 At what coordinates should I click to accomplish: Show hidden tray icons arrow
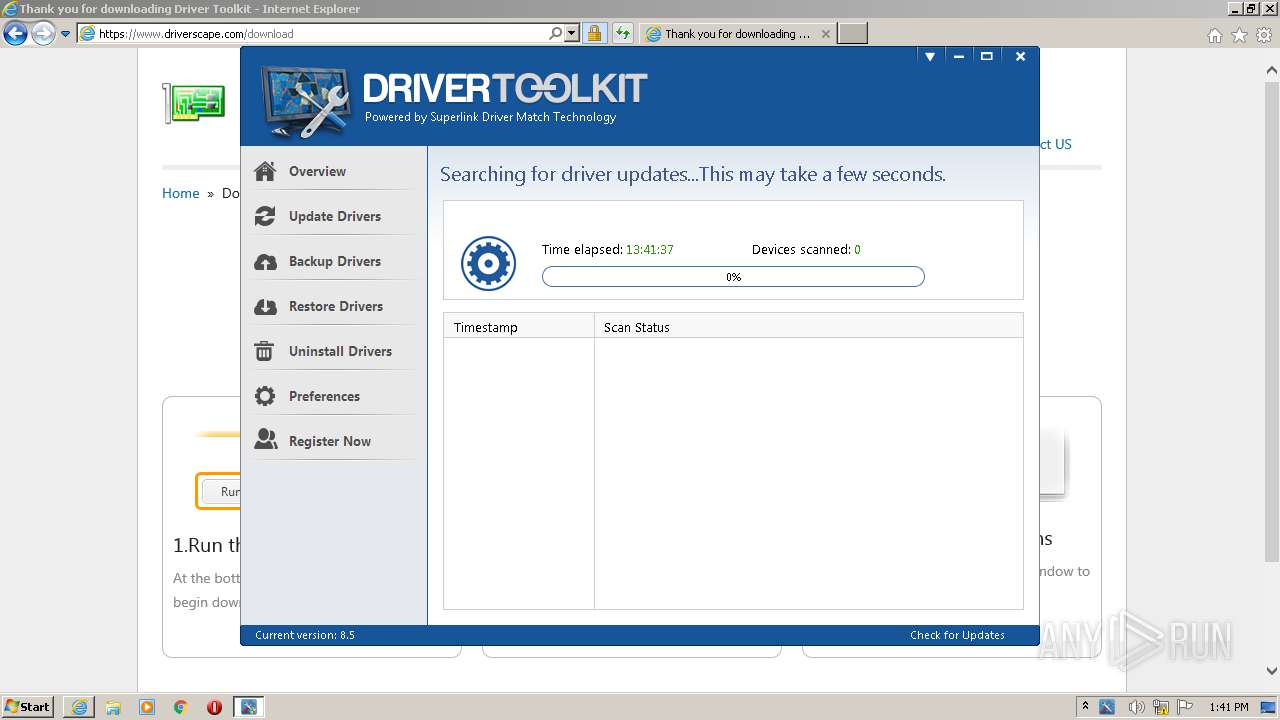pyautogui.click(x=1085, y=707)
